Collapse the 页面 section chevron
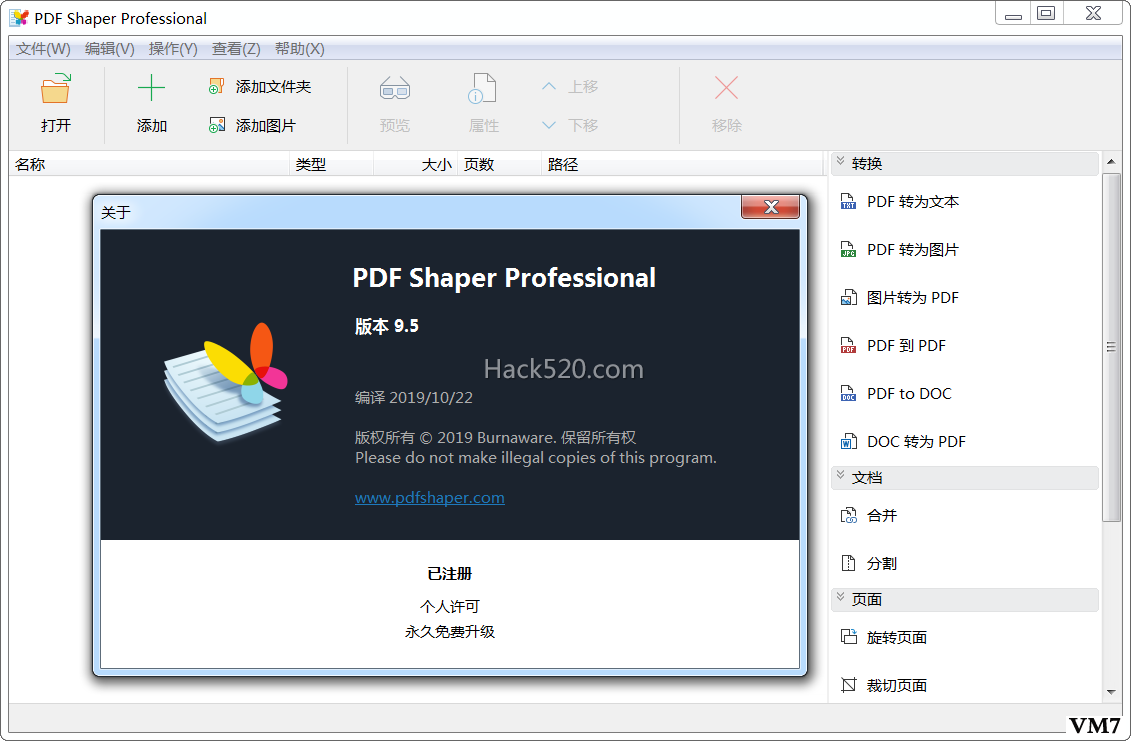This screenshot has height=741, width=1131. (840, 597)
